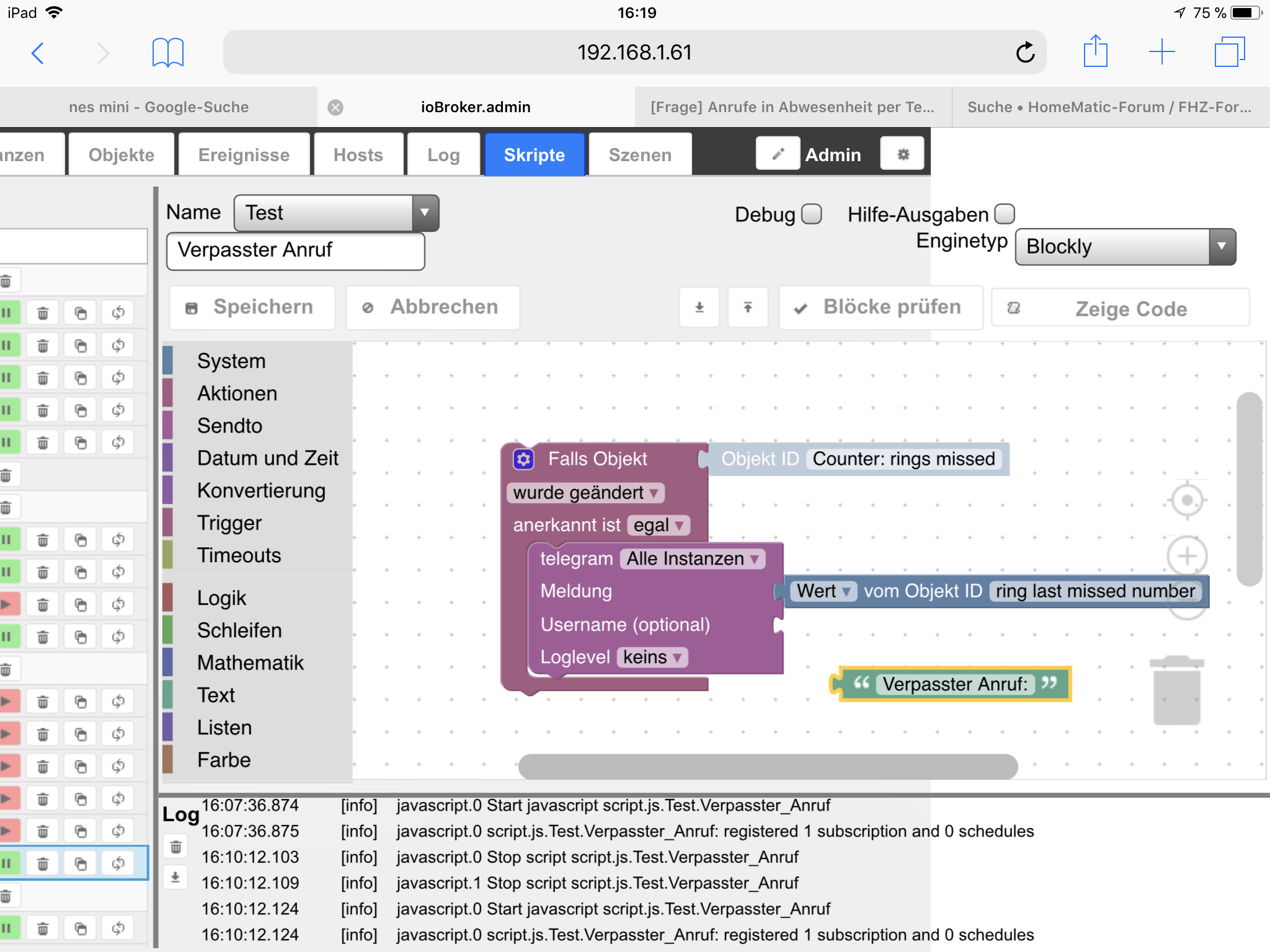Click the Speichern button
The width and height of the screenshot is (1270, 952).
252,307
